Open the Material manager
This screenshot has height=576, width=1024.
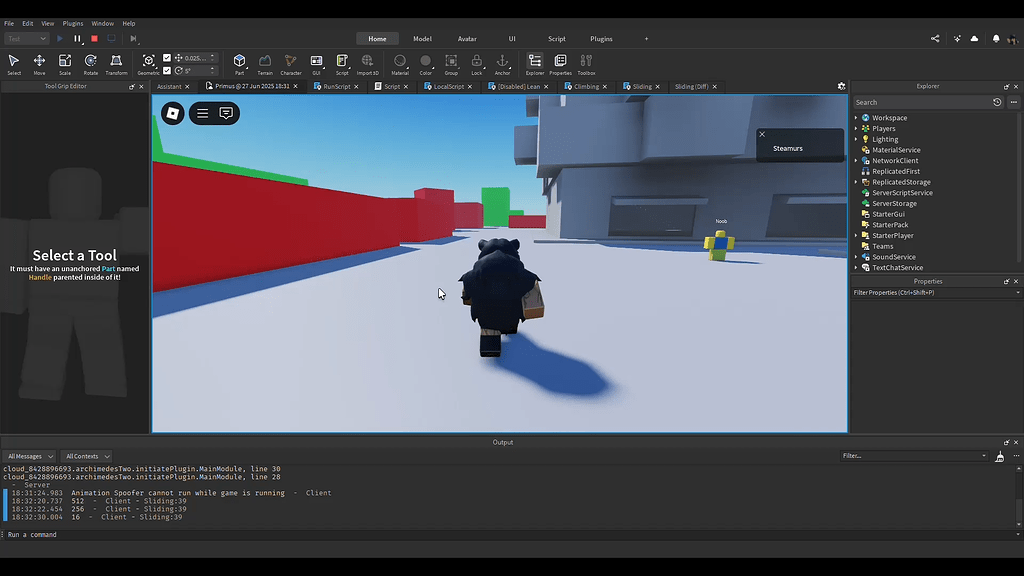402,62
